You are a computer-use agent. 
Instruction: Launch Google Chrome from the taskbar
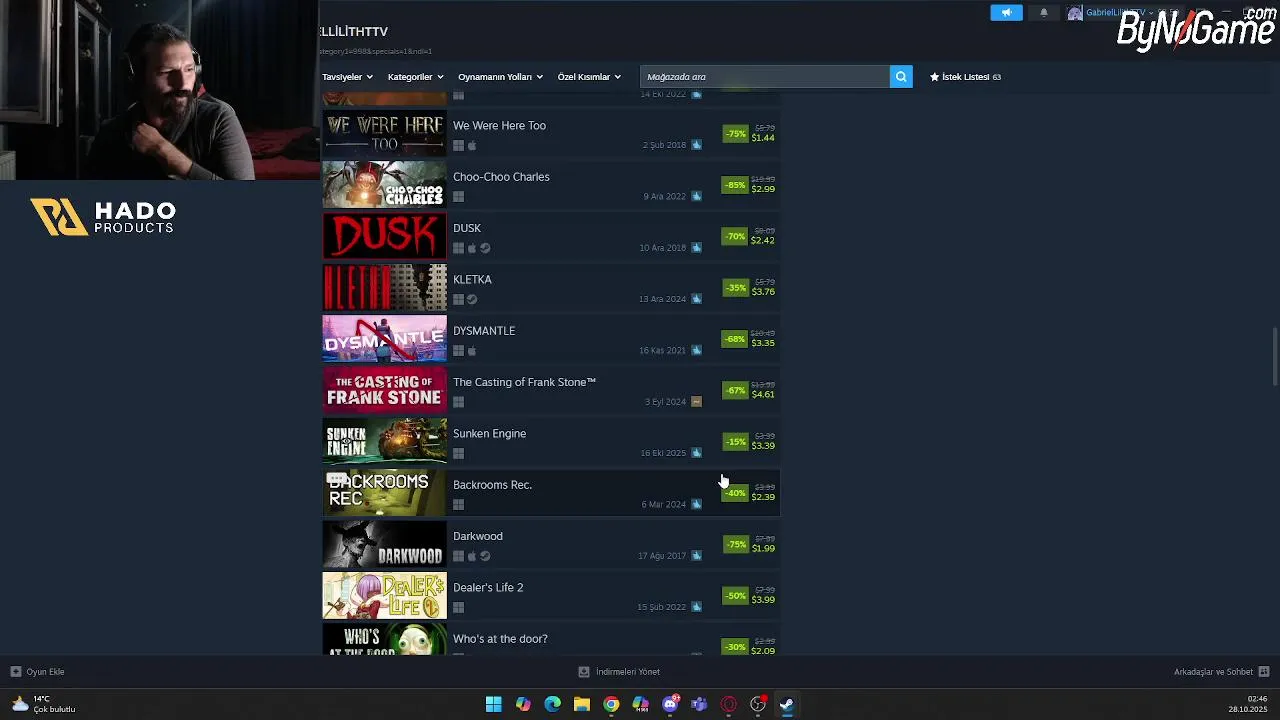point(611,704)
